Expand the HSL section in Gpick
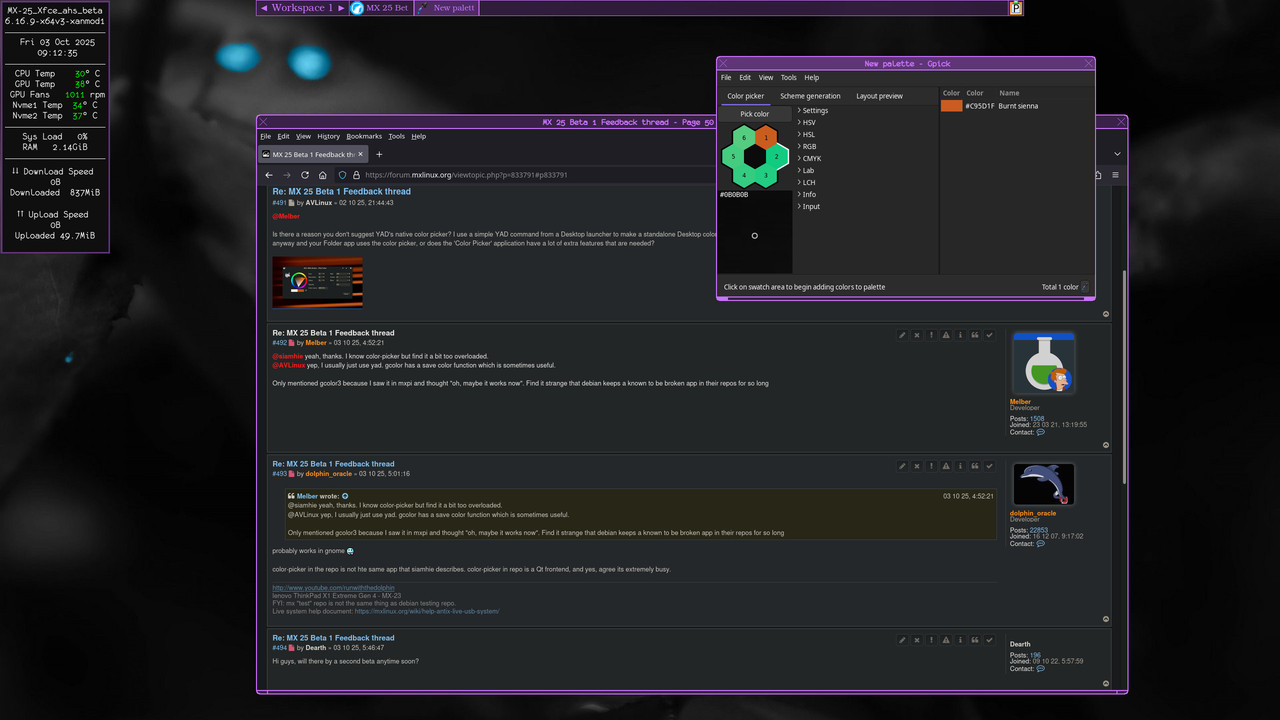The height and width of the screenshot is (720, 1280). pos(806,135)
